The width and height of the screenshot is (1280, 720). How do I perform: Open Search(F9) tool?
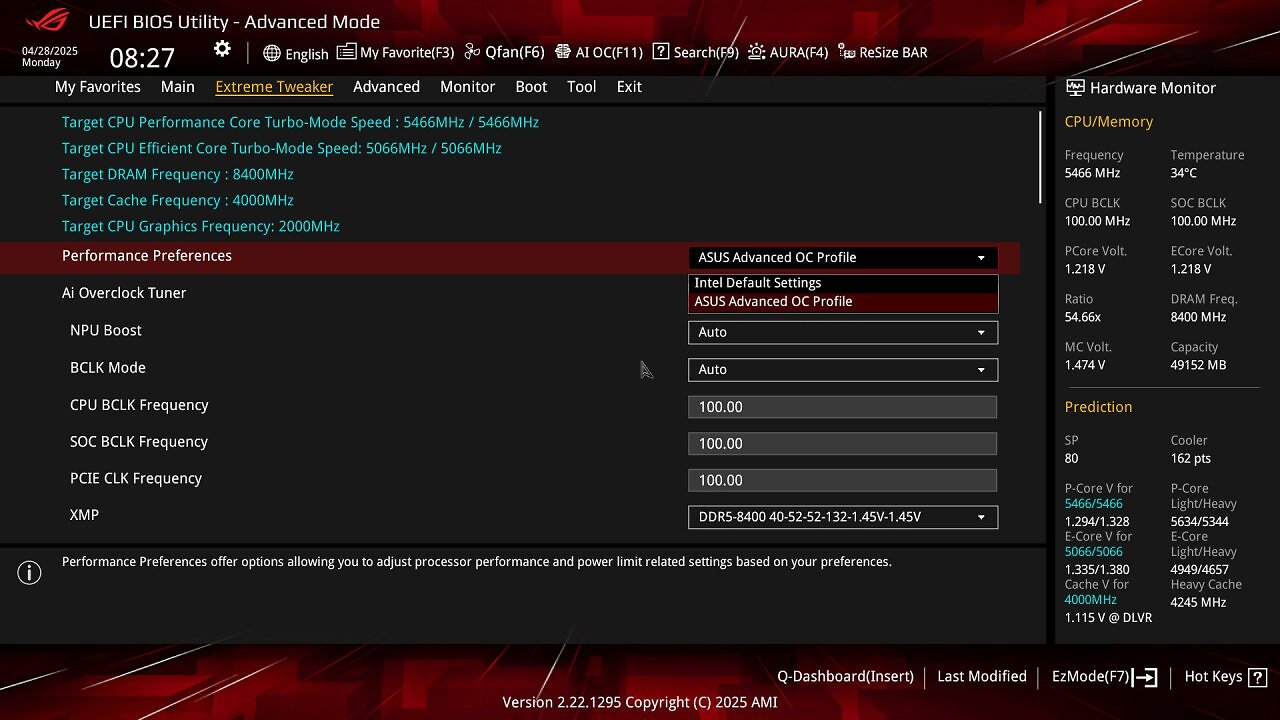click(x=695, y=52)
